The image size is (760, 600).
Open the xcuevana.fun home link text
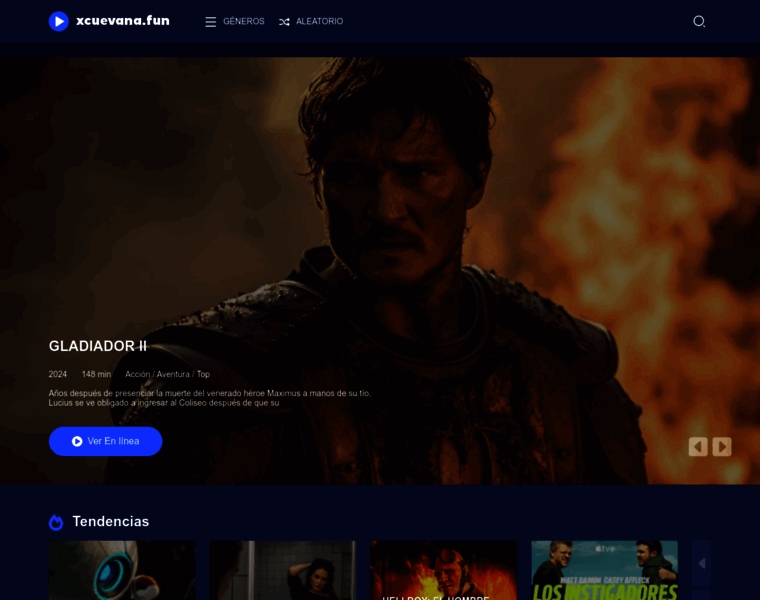(123, 21)
